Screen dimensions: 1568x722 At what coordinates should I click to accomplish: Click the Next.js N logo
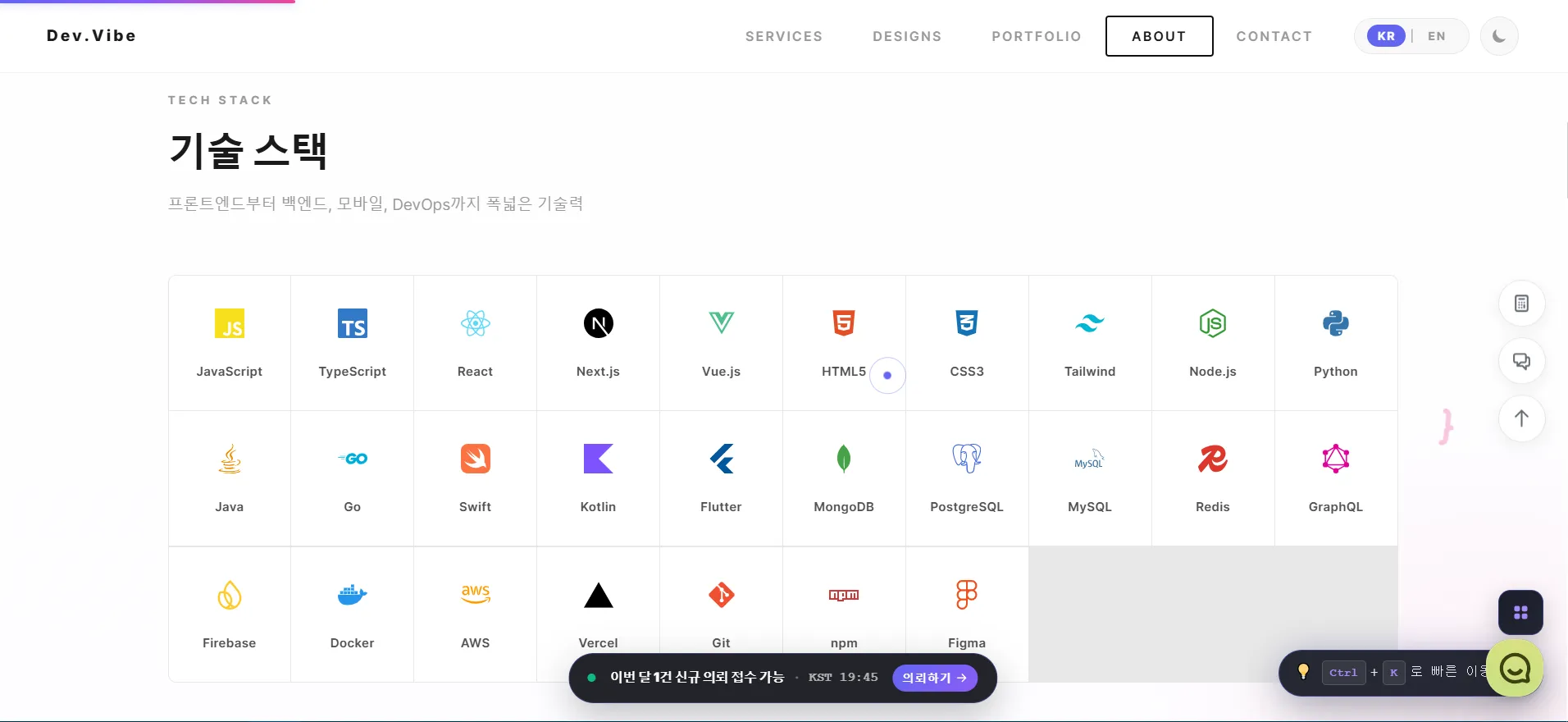click(599, 323)
